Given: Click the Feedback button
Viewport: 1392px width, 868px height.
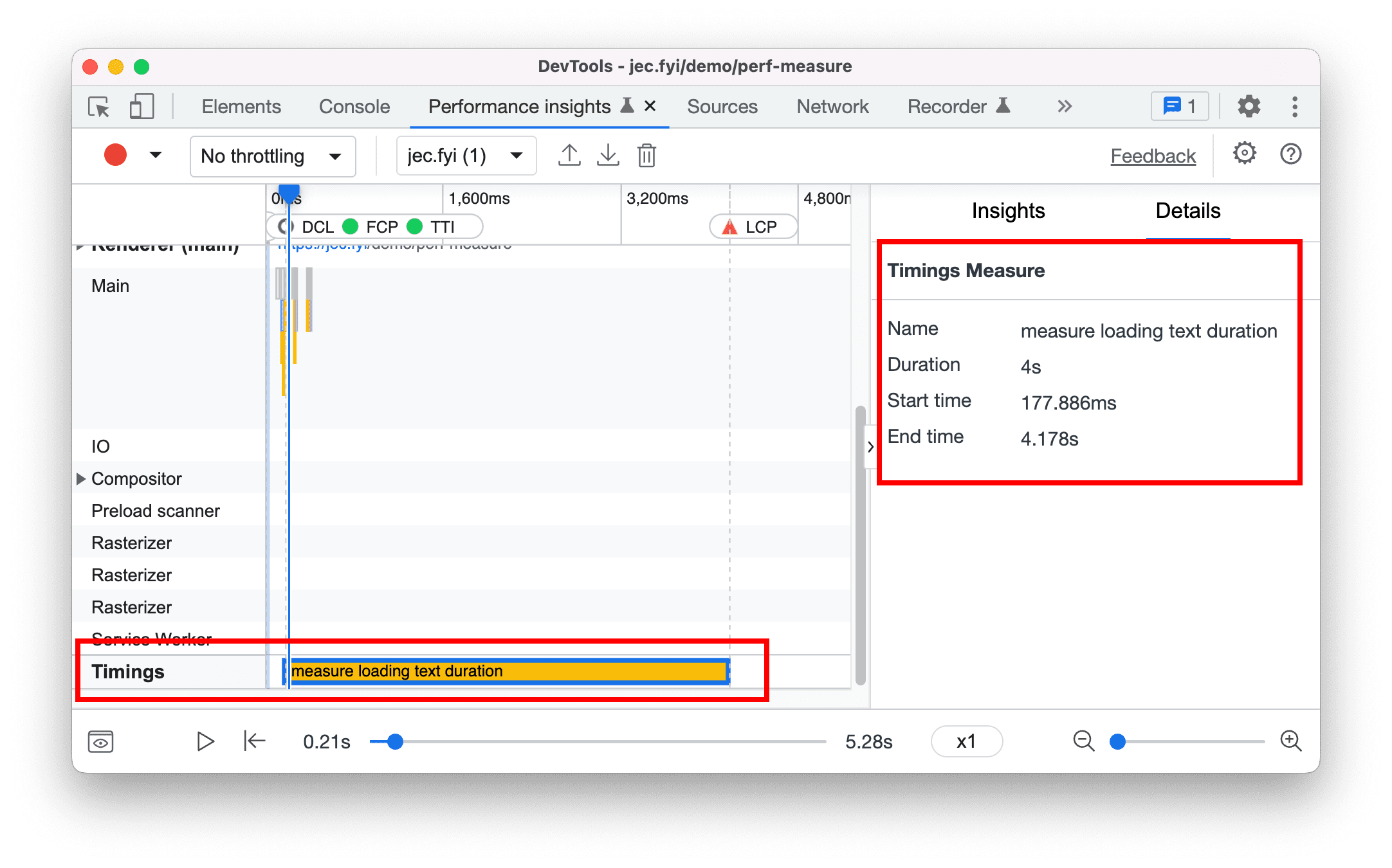Looking at the screenshot, I should (x=1153, y=155).
